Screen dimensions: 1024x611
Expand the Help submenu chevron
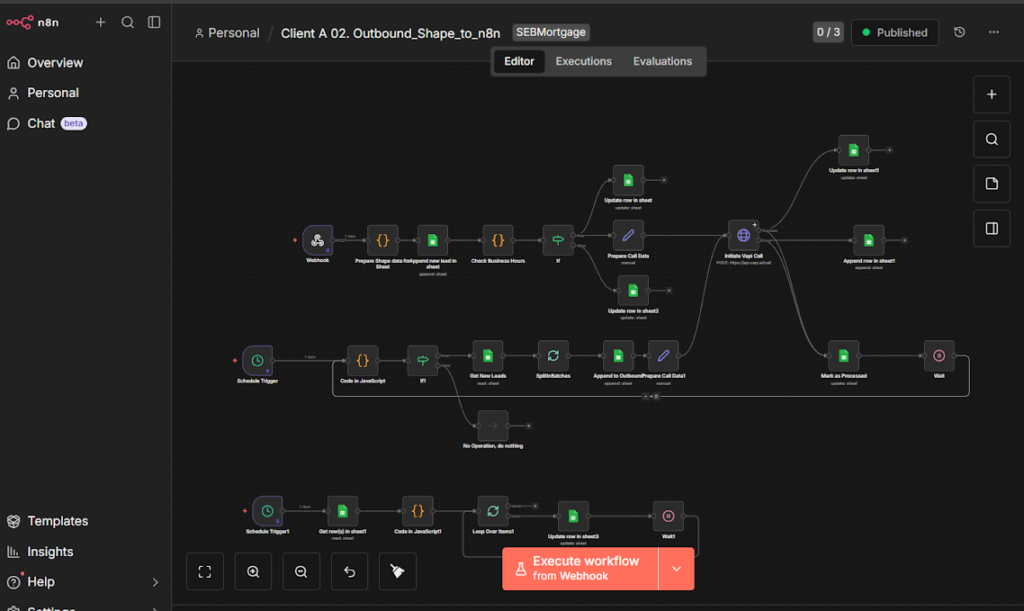pos(155,582)
